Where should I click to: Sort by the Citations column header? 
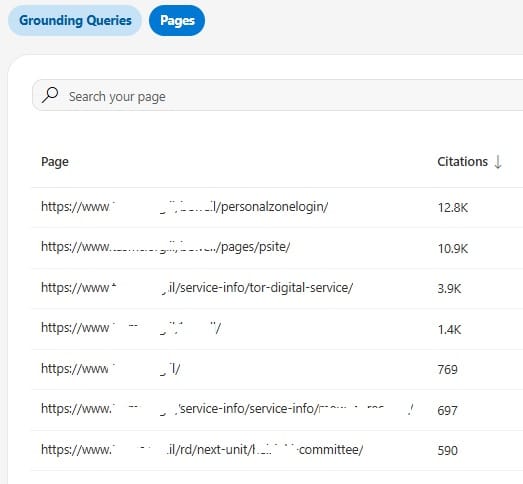point(462,162)
